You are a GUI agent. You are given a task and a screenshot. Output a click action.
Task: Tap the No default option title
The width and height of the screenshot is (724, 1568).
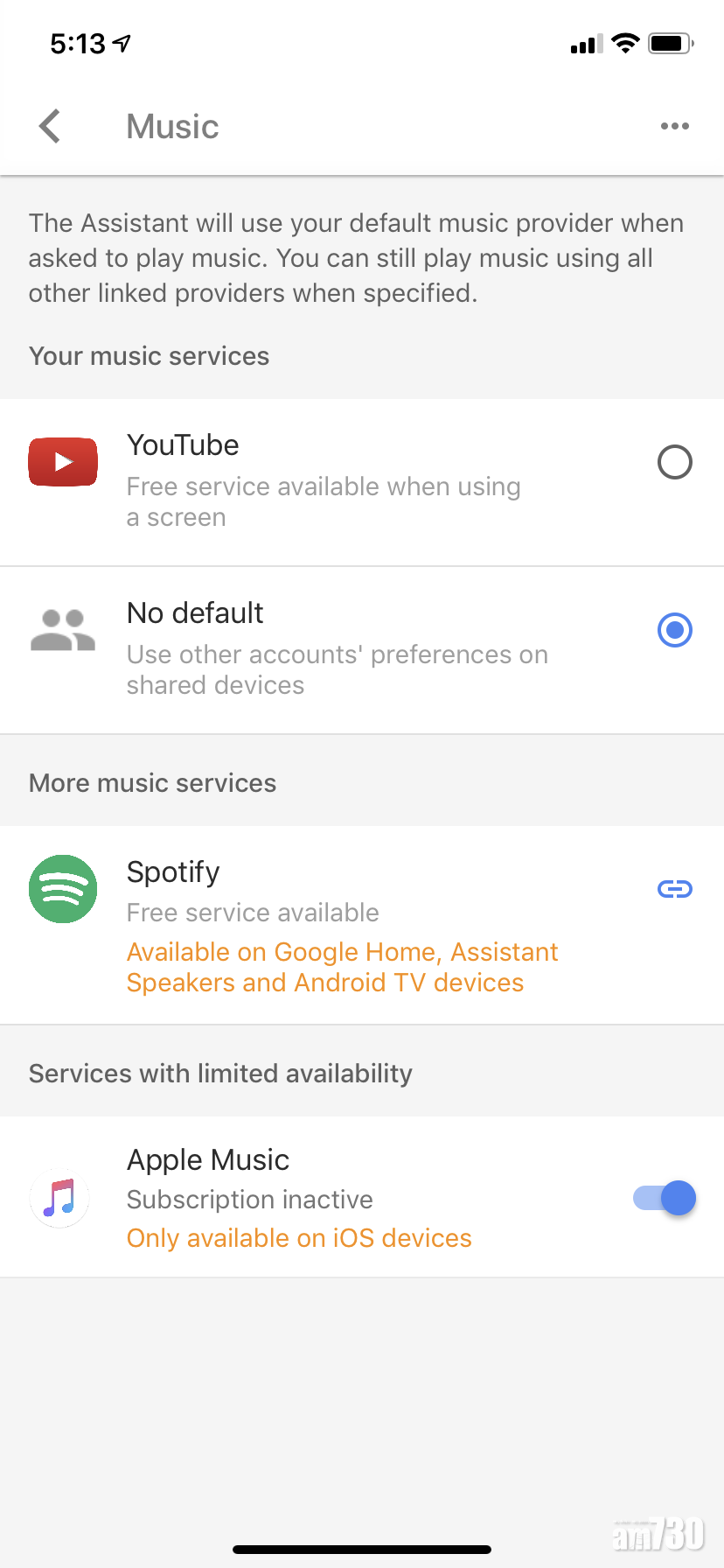(x=195, y=613)
